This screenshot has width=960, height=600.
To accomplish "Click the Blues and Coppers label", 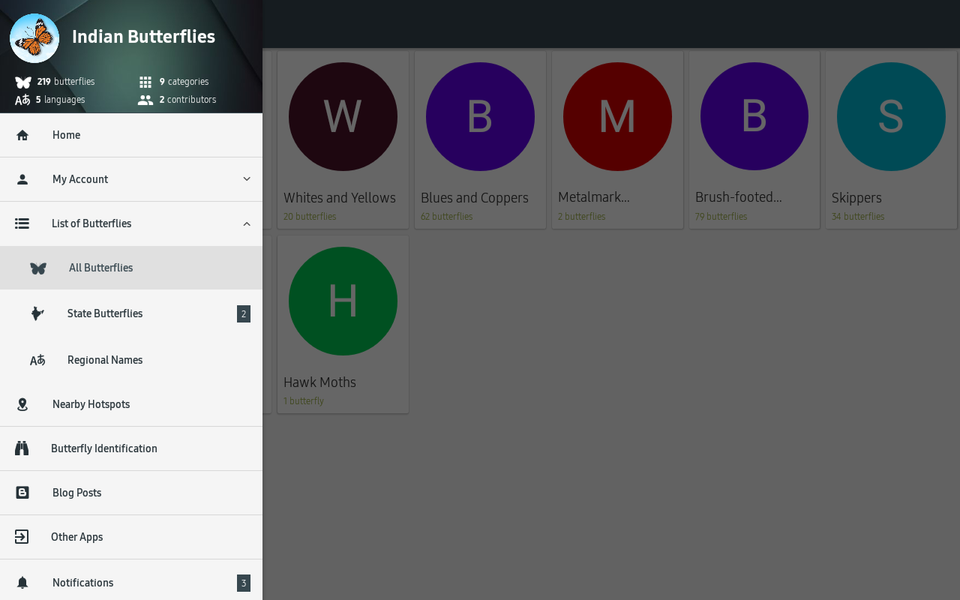I will pyautogui.click(x=474, y=198).
